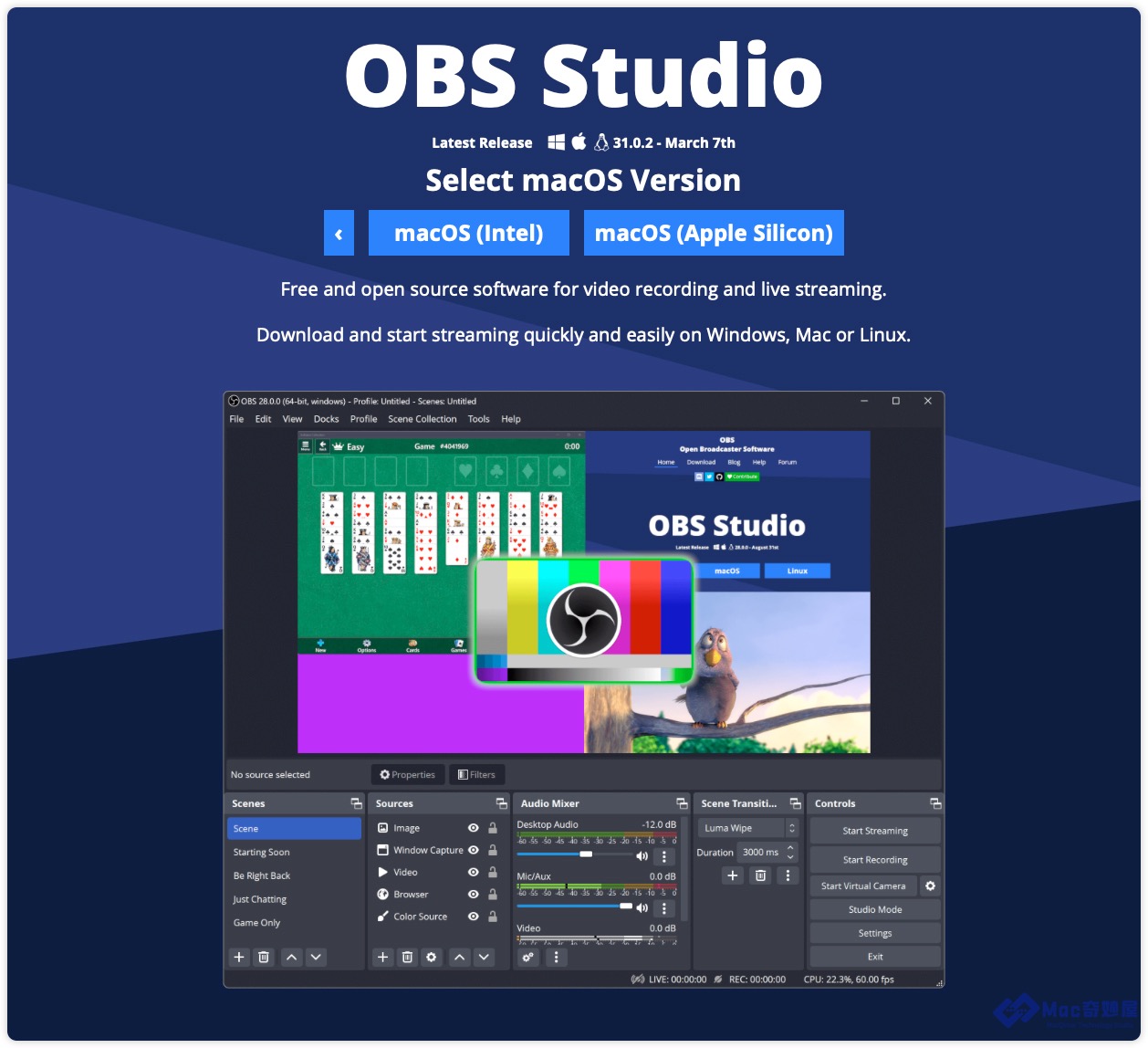
Task: Toggle visibility eye of Window Capture source
Action: coord(474,850)
